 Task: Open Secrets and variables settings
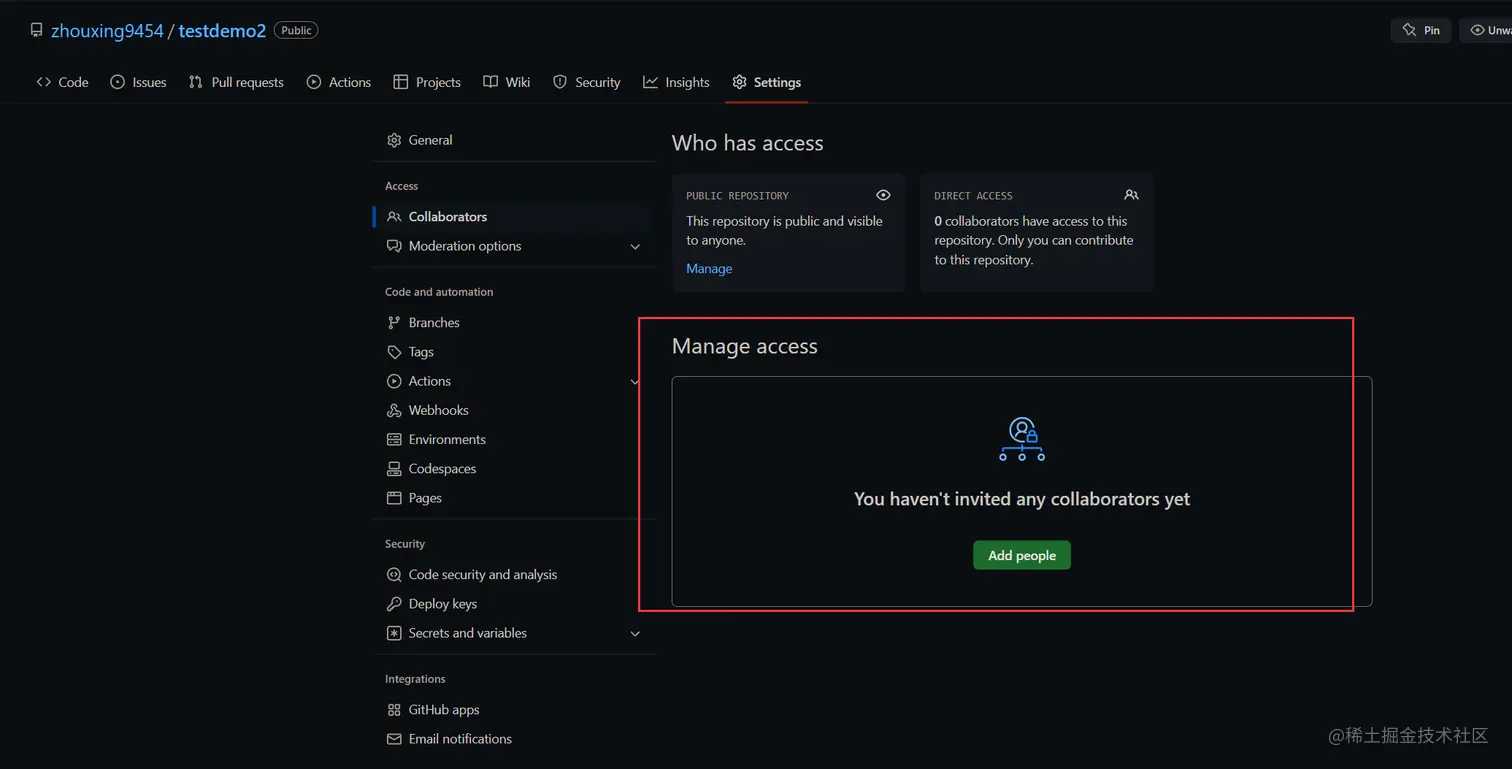point(468,633)
